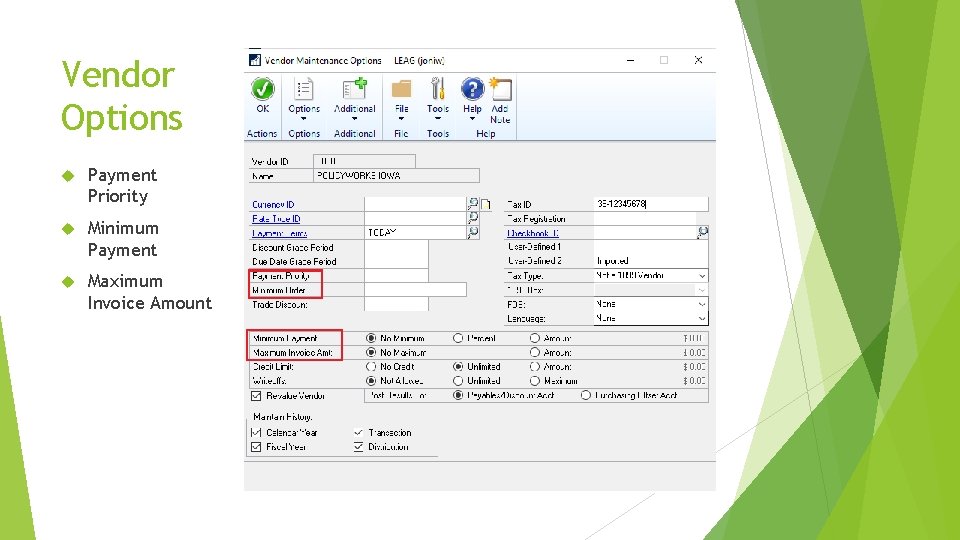Image resolution: width=960 pixels, height=540 pixels.
Task: Open the Rate Type ID lookup magnifier
Action: (x=473, y=218)
